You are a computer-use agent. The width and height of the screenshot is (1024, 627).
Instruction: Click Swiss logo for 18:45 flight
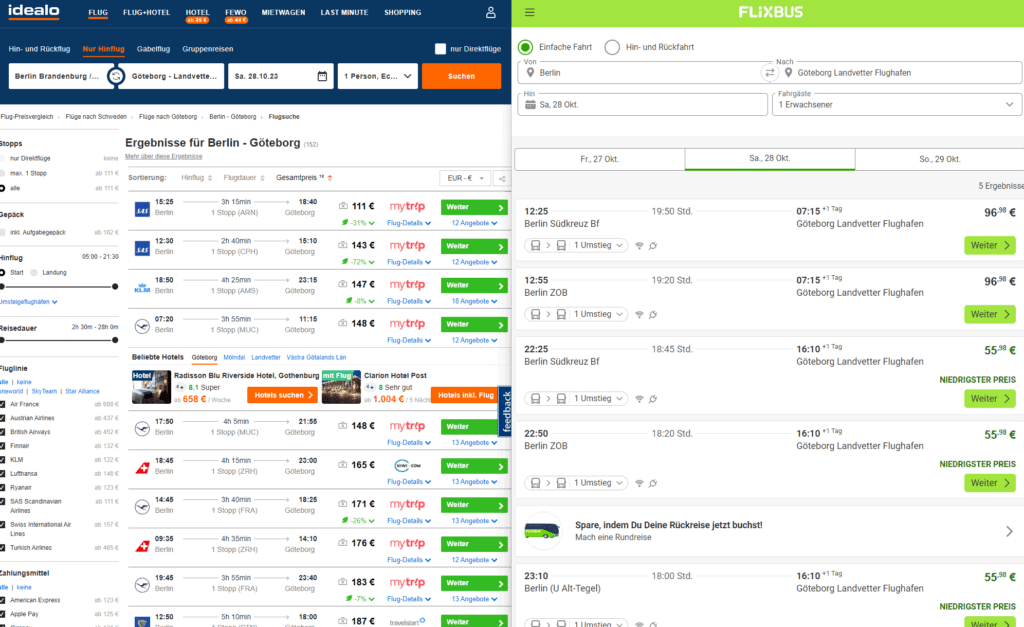pyautogui.click(x=142, y=468)
